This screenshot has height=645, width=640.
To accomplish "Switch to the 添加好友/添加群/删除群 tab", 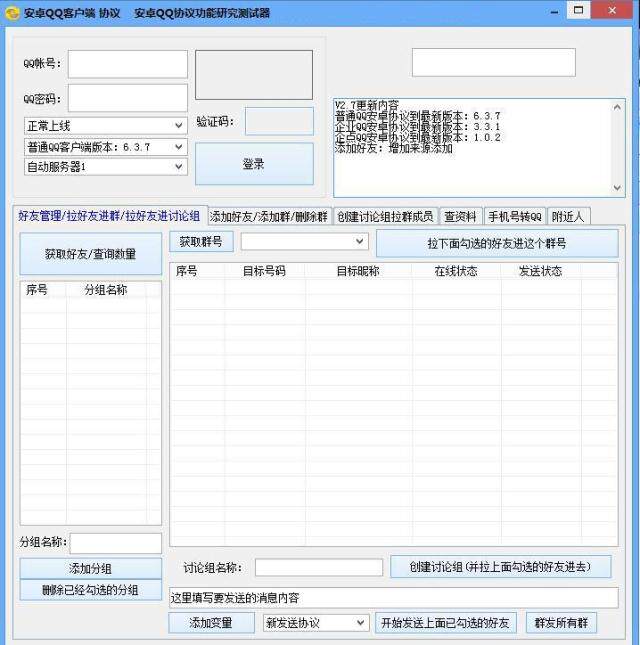I will pyautogui.click(x=269, y=216).
